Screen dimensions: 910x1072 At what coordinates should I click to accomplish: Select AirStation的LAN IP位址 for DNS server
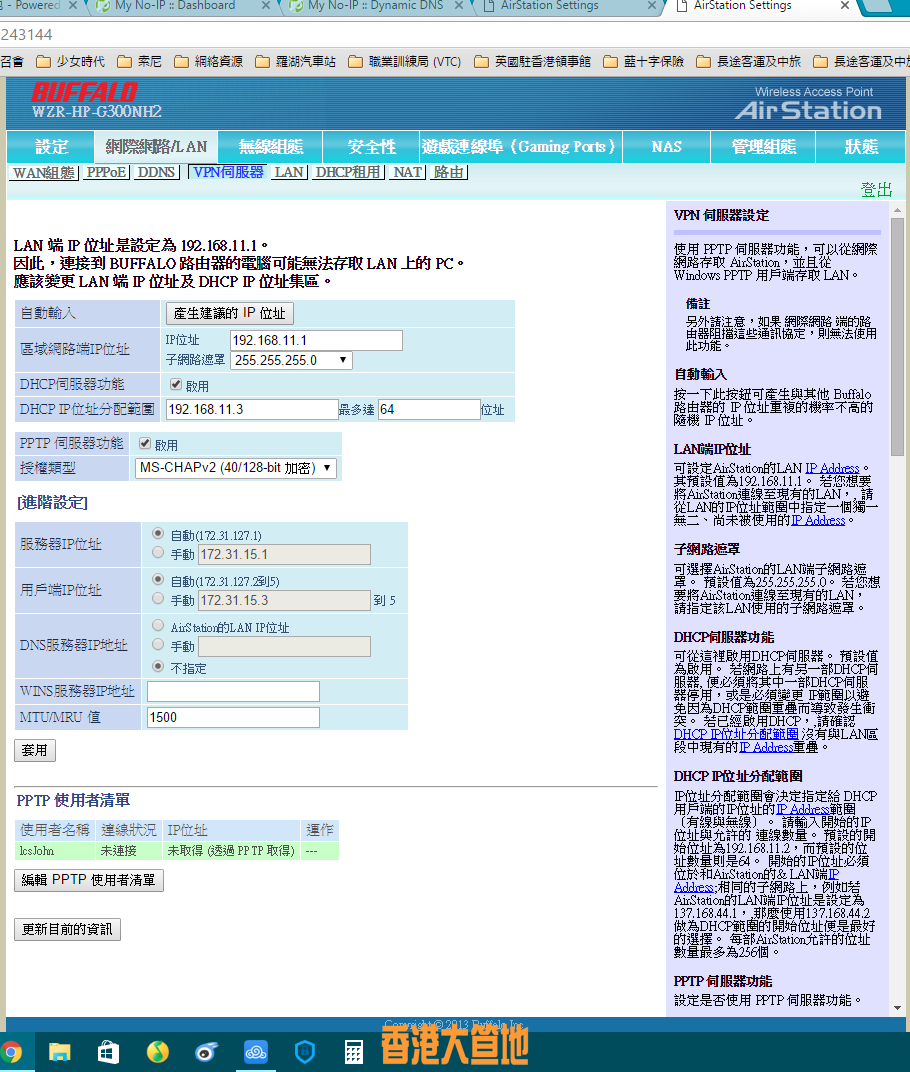click(158, 626)
